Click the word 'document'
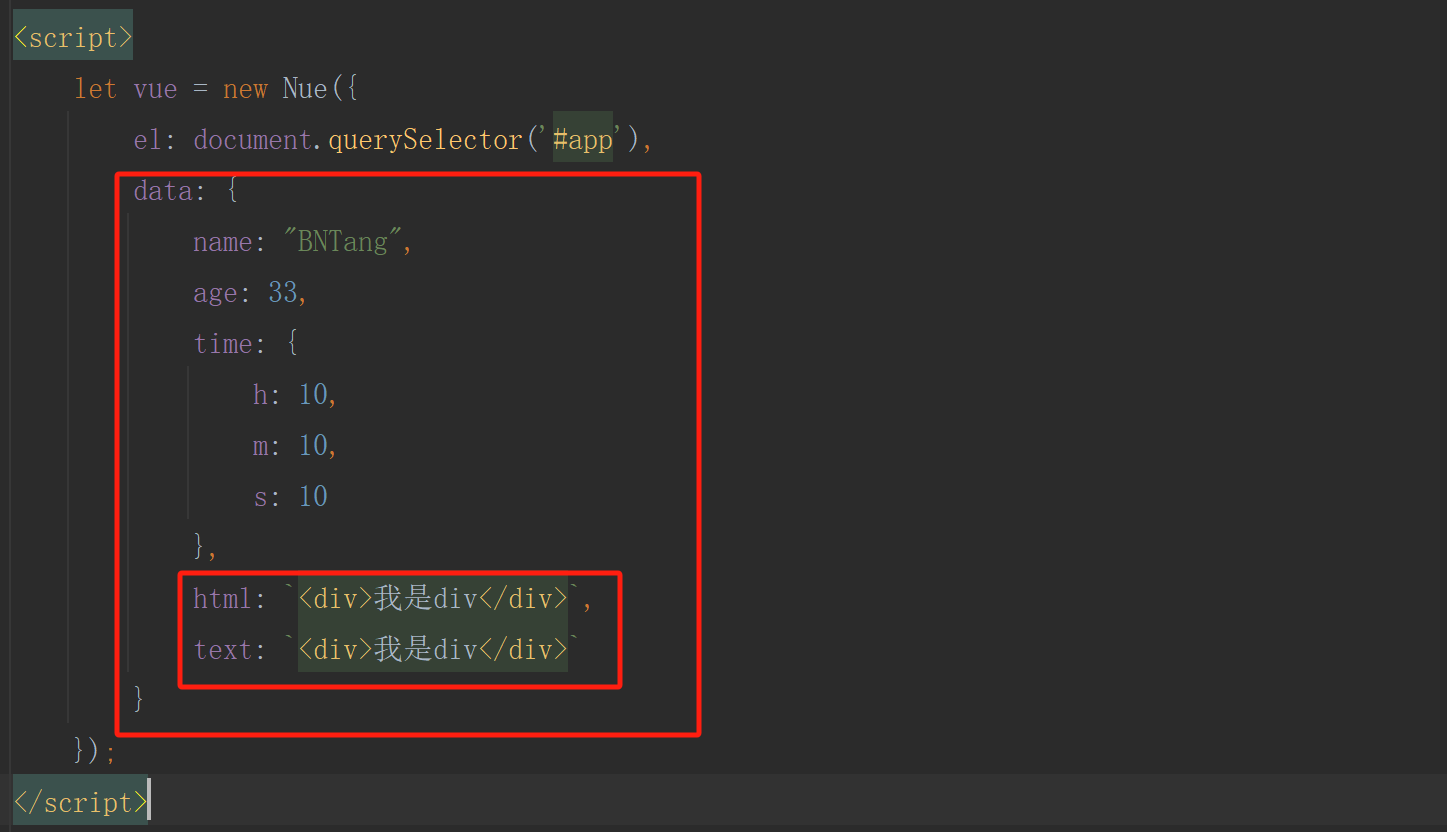 253,140
